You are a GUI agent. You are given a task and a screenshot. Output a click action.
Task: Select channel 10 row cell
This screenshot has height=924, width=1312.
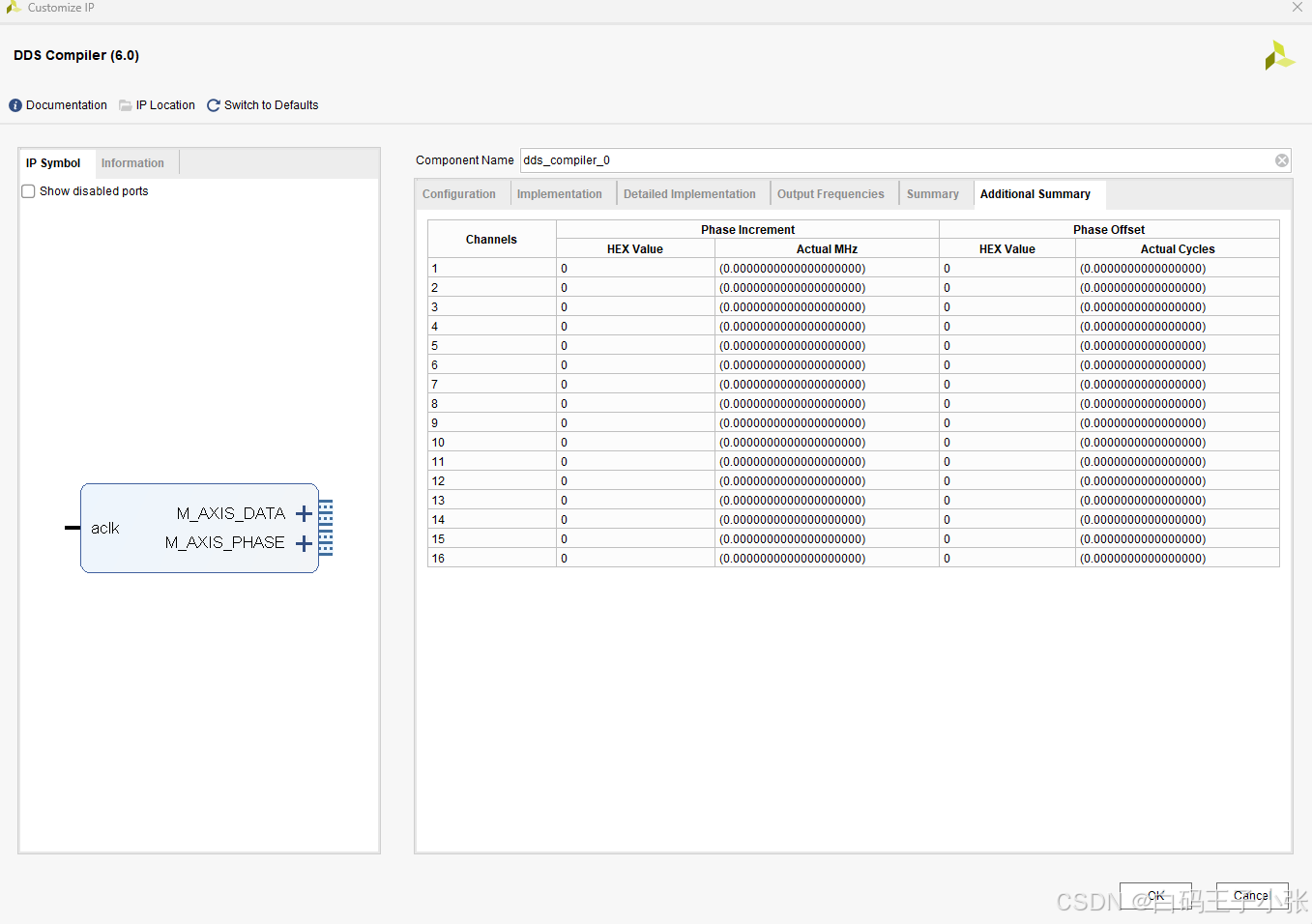[x=491, y=443]
